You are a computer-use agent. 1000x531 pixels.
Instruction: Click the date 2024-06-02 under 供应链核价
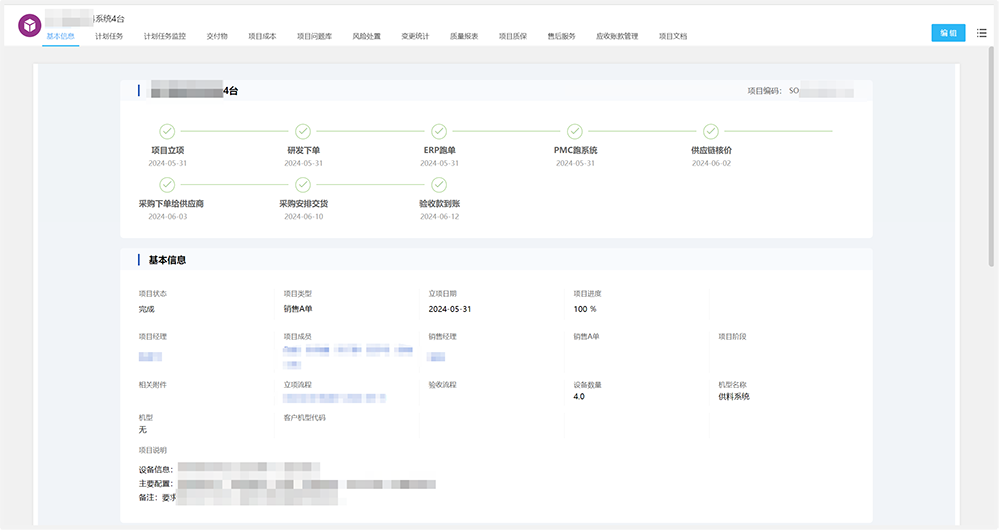coord(711,163)
